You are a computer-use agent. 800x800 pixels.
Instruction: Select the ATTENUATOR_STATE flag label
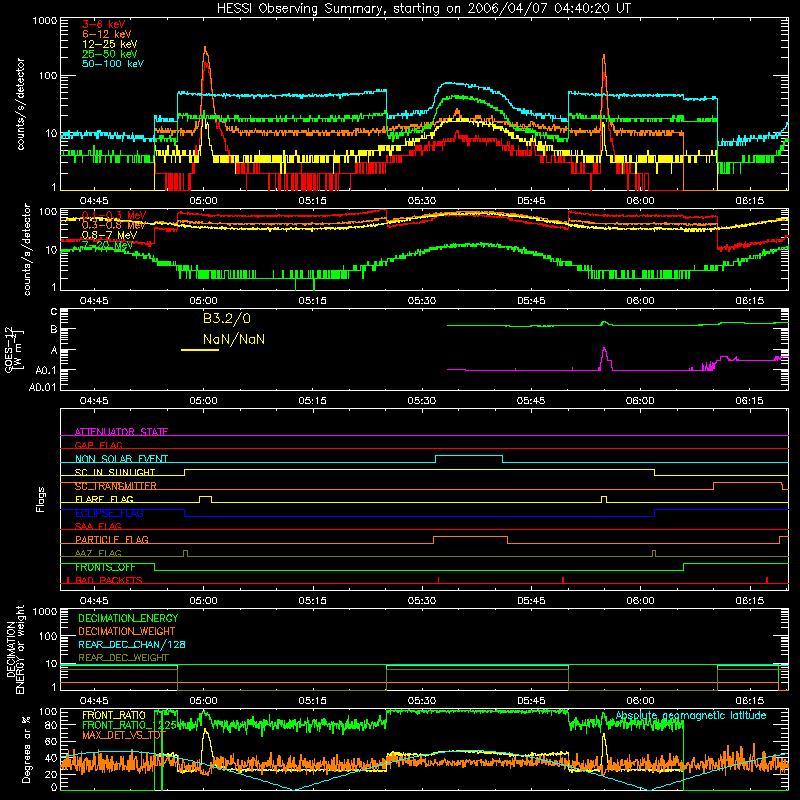coord(121,432)
